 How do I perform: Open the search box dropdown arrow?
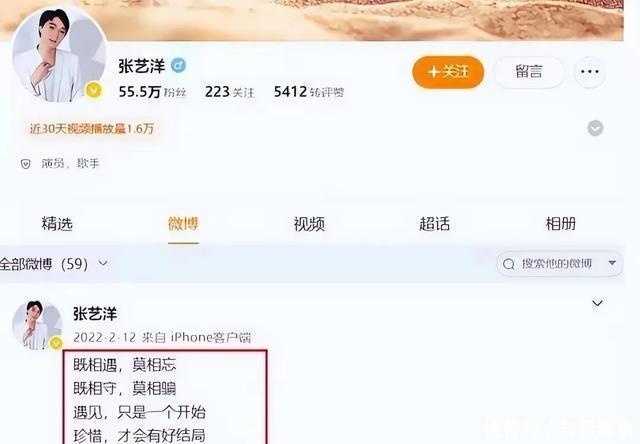[x=612, y=263]
